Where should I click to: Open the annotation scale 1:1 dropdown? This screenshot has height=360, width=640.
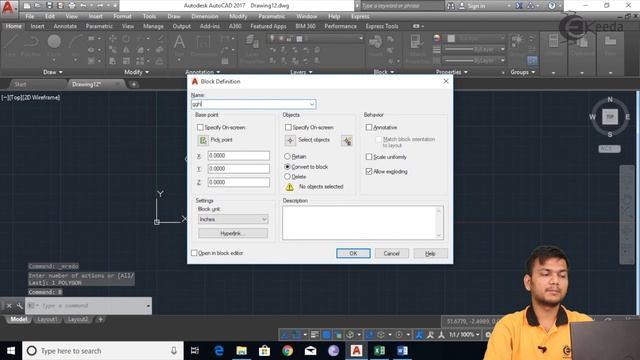(464, 335)
